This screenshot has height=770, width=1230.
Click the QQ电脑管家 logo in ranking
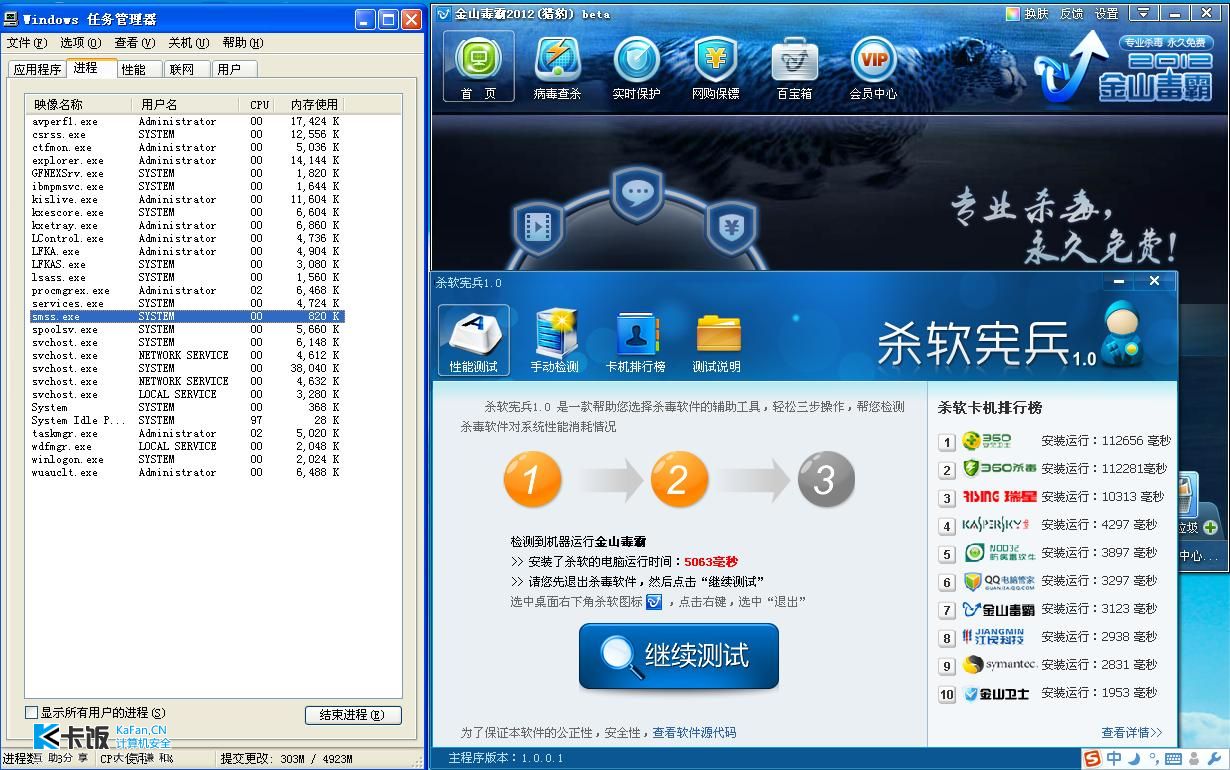[999, 580]
